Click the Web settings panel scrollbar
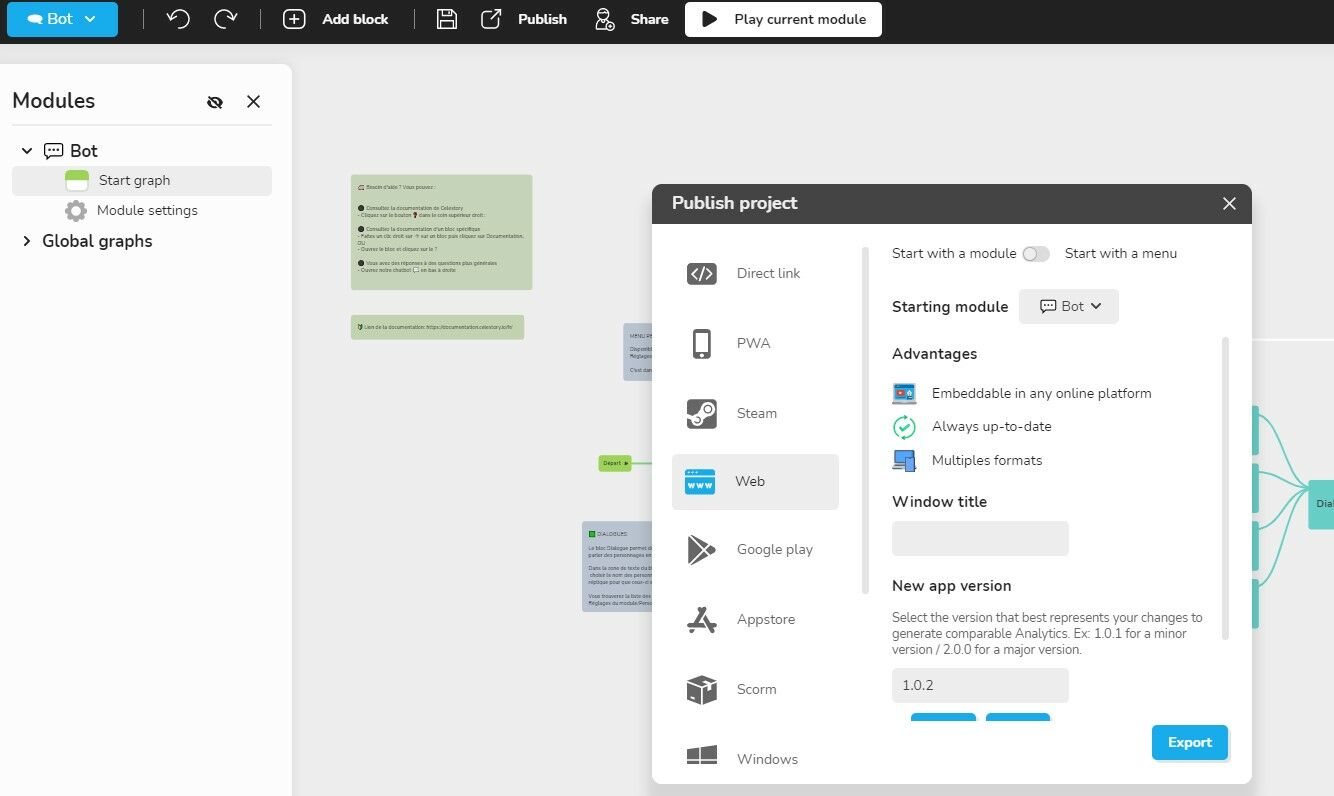The height and width of the screenshot is (796, 1334). click(x=1226, y=488)
